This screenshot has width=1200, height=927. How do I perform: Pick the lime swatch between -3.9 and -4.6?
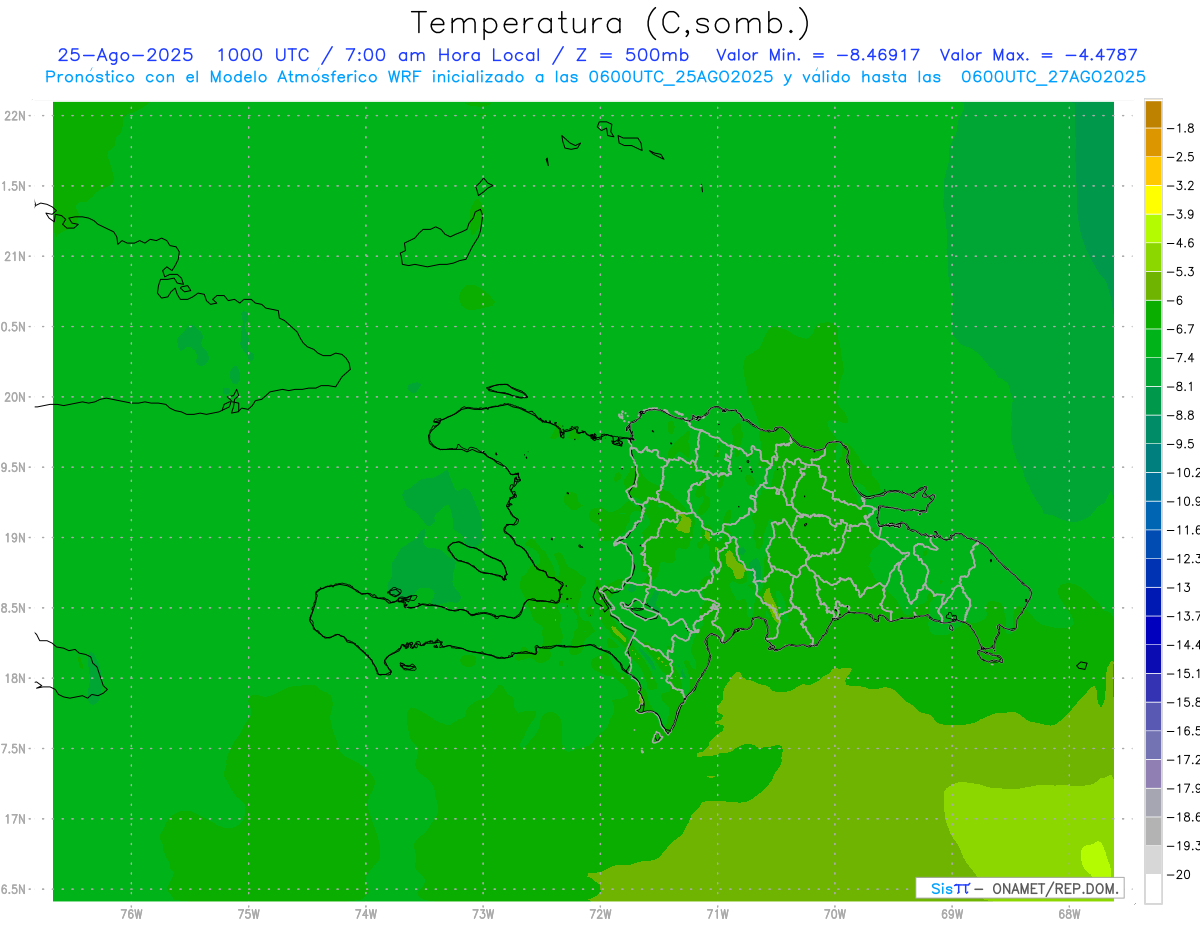pos(1153,229)
